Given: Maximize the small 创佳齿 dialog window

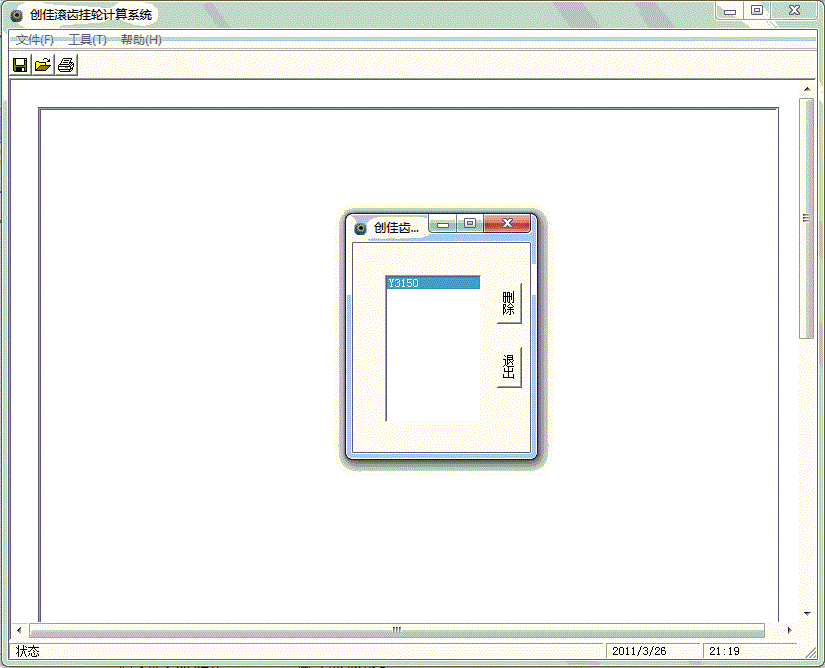Looking at the screenshot, I should [x=469, y=224].
